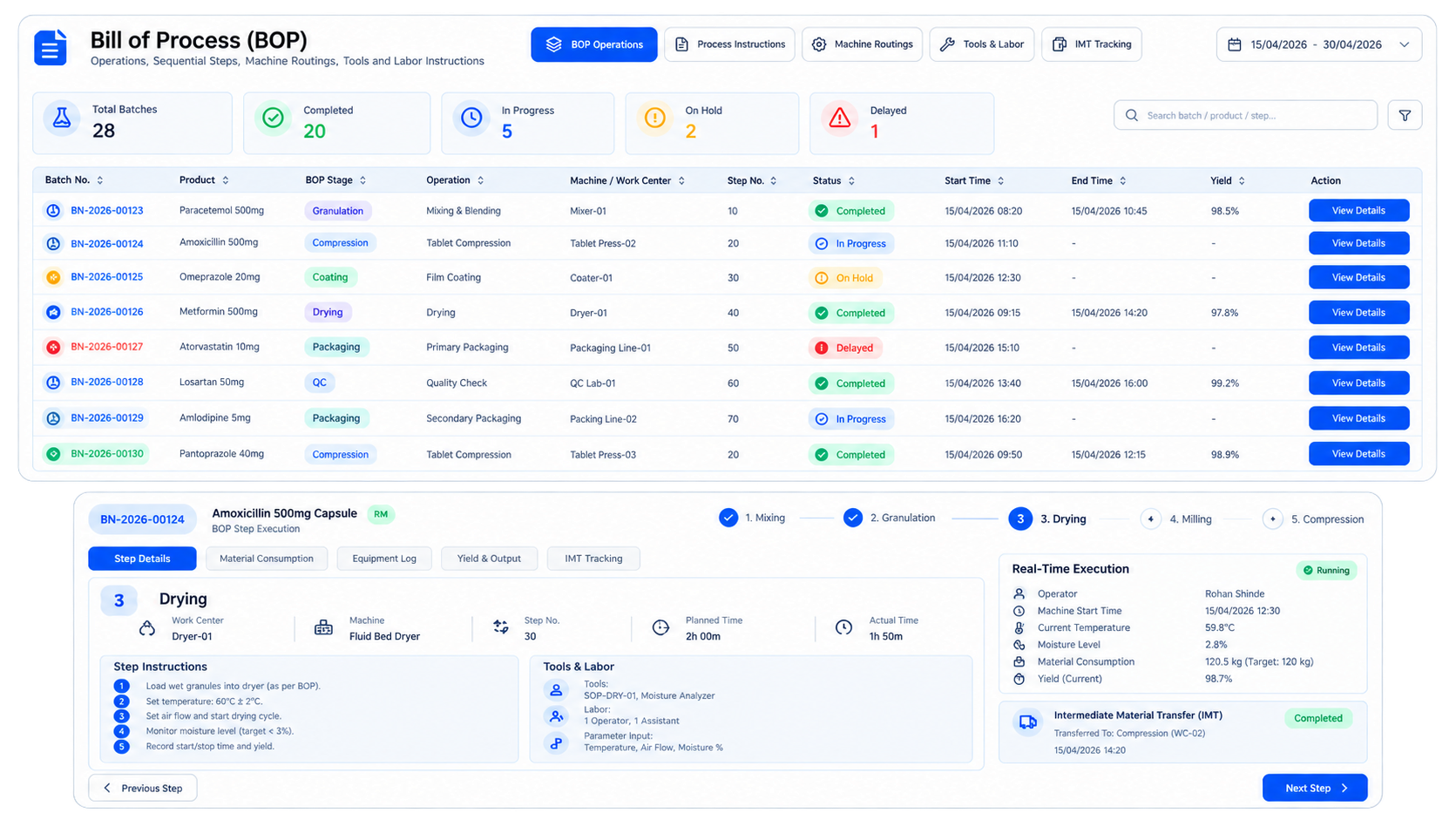Sort by Status column
This screenshot has height=820, width=1456.
[x=851, y=180]
